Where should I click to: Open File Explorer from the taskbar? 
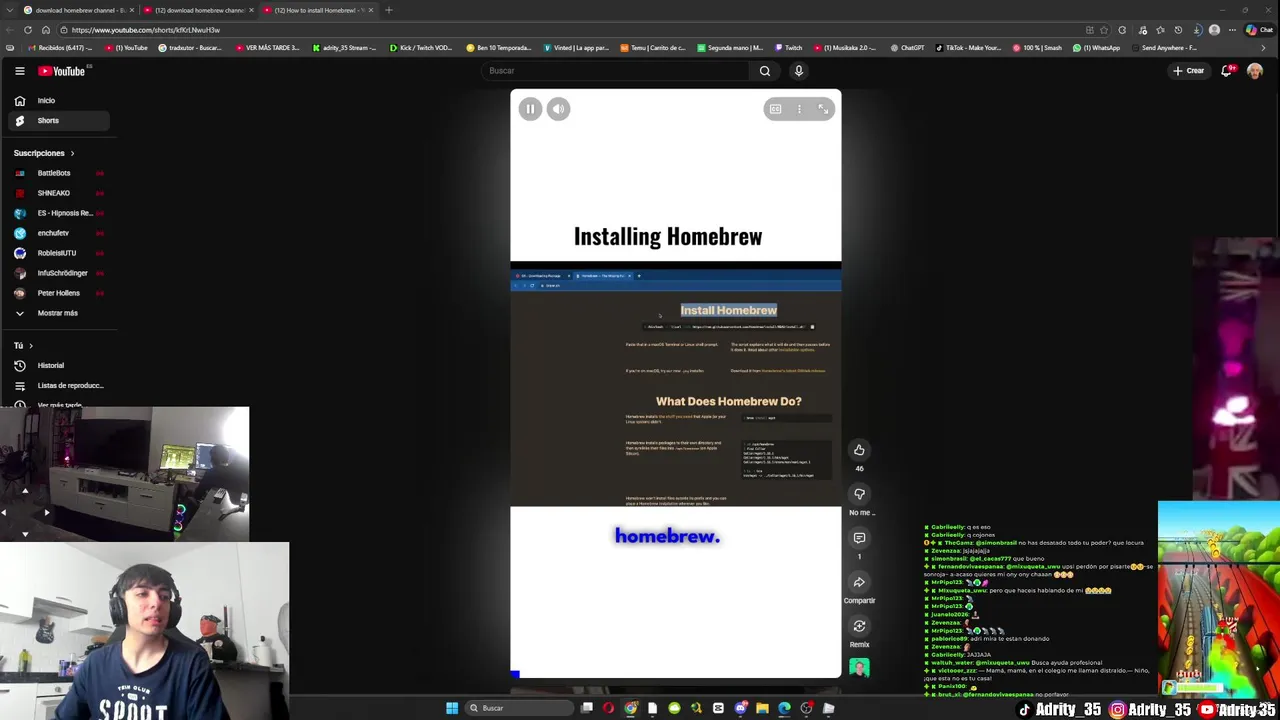point(762,708)
